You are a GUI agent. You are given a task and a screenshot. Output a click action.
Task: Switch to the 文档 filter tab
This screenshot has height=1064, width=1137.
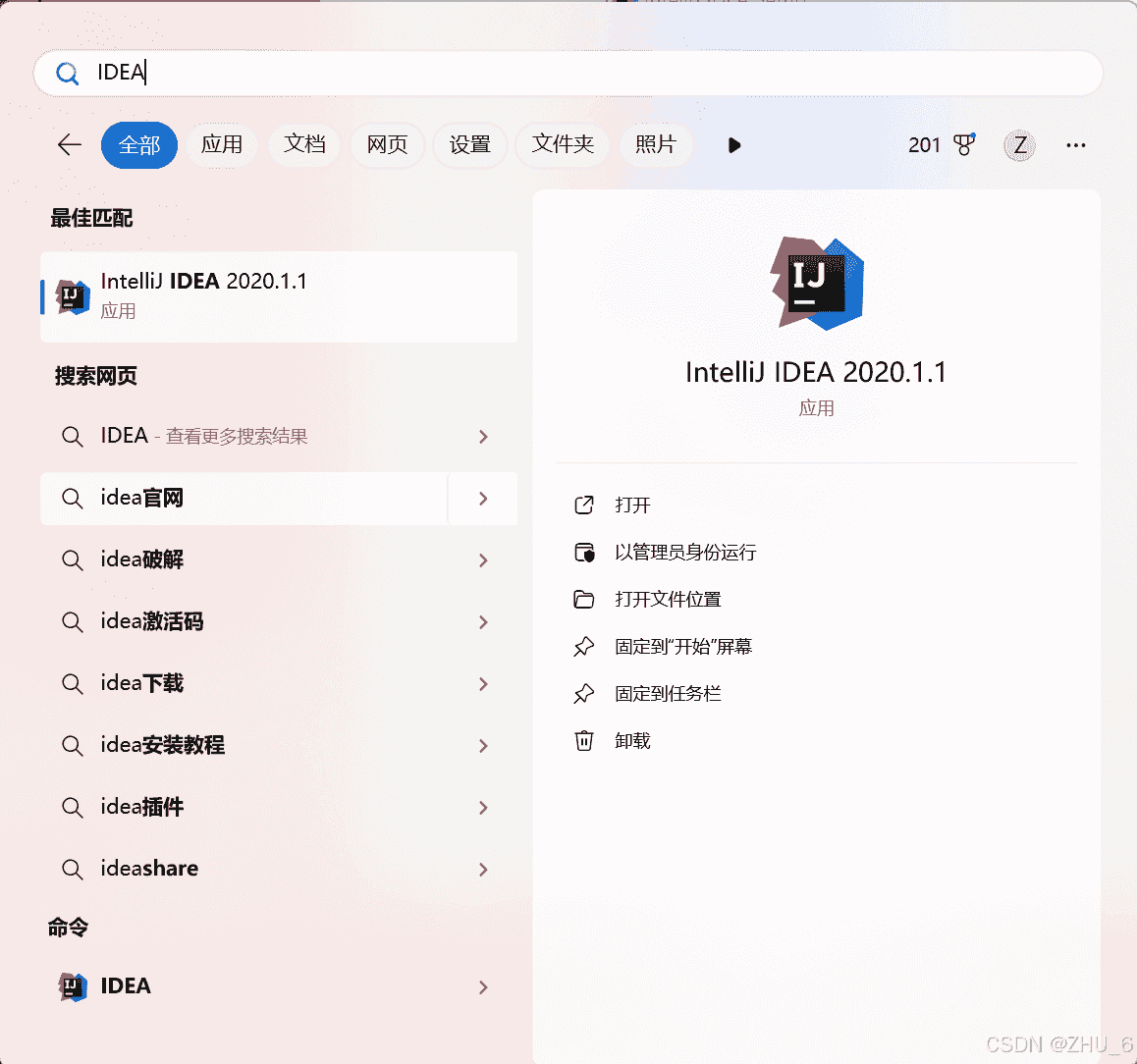click(304, 145)
